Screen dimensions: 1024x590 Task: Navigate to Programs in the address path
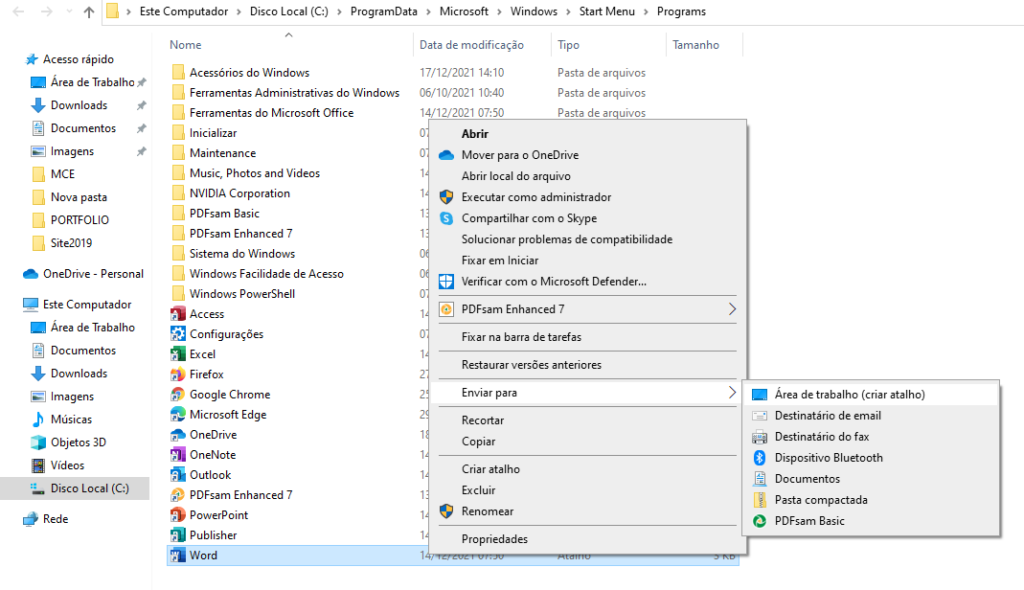click(681, 12)
